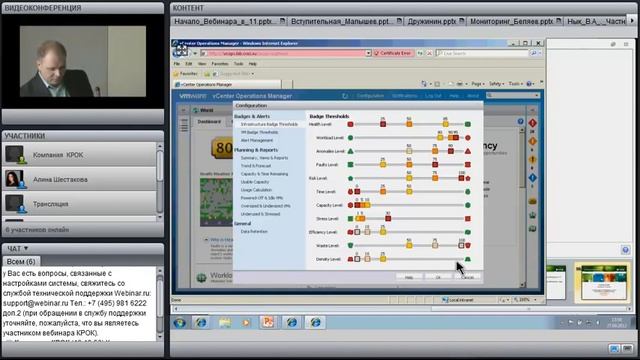This screenshot has width=640, height=360.
Task: Click the fullscreen expand icon on shared content
Action: [182, 51]
